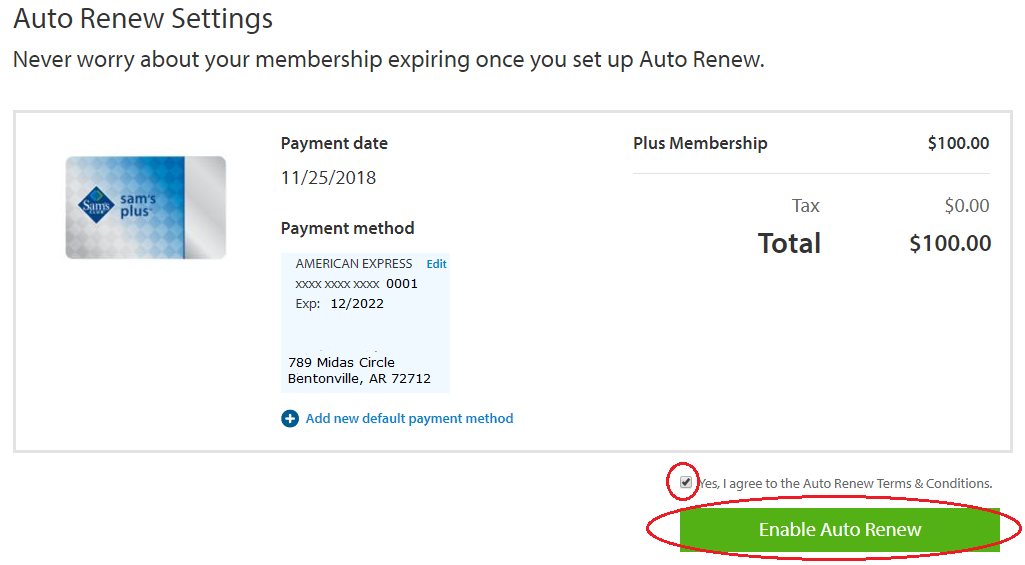
Task: Tick the Auto Renew terms agreement checkbox
Action: click(686, 482)
